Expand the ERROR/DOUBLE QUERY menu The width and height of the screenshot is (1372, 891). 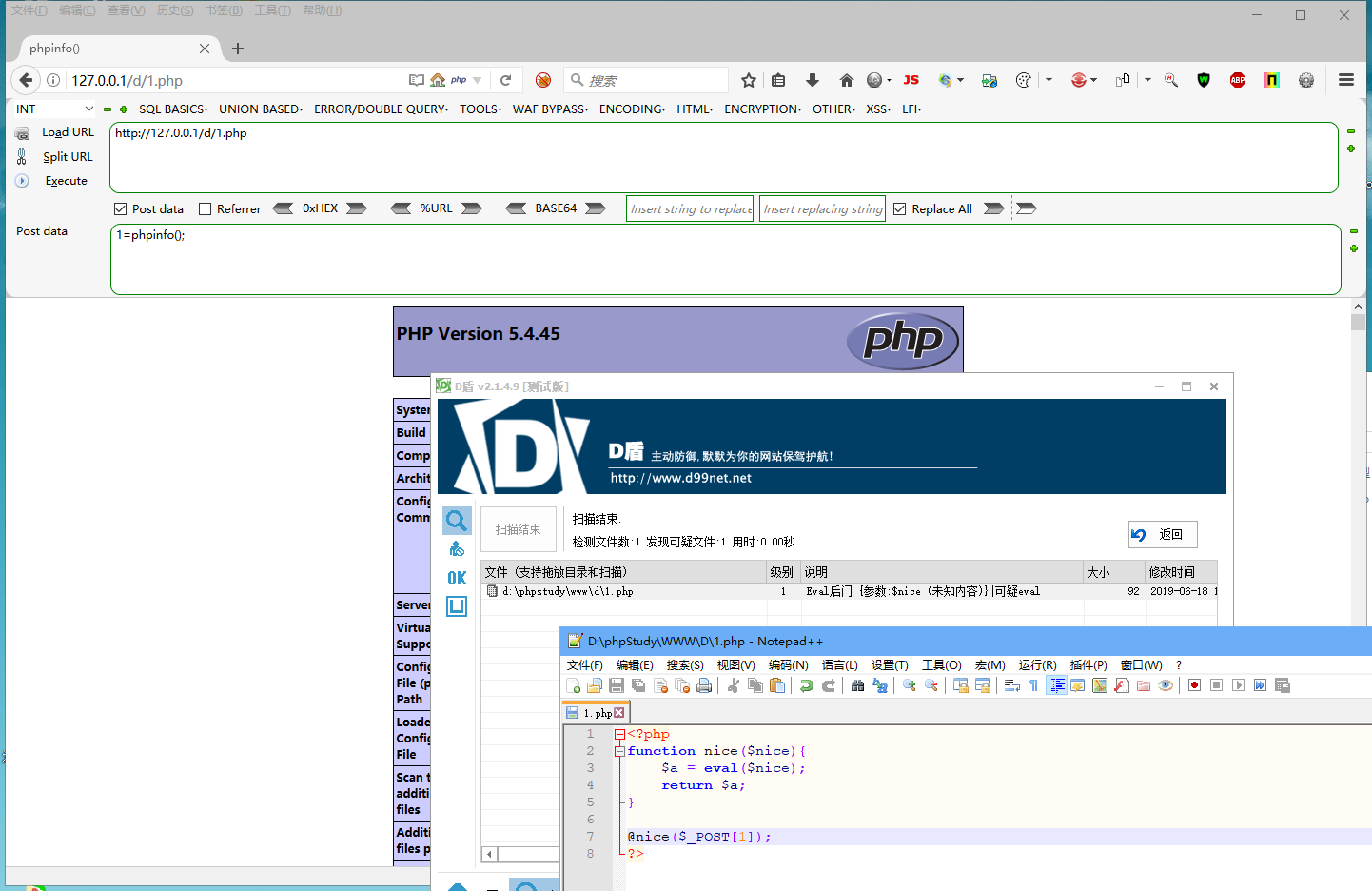(382, 109)
